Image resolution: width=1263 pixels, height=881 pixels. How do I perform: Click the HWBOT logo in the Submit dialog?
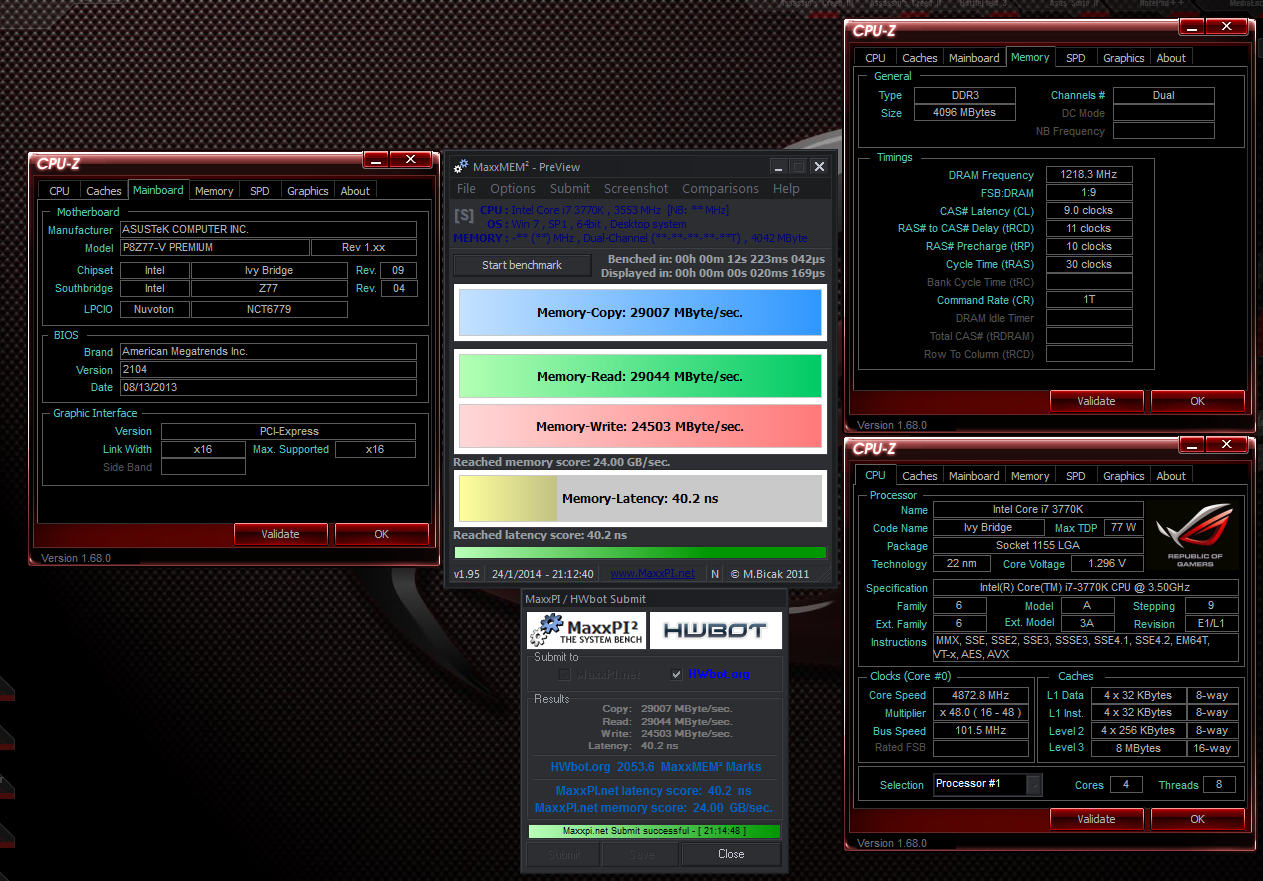point(716,630)
